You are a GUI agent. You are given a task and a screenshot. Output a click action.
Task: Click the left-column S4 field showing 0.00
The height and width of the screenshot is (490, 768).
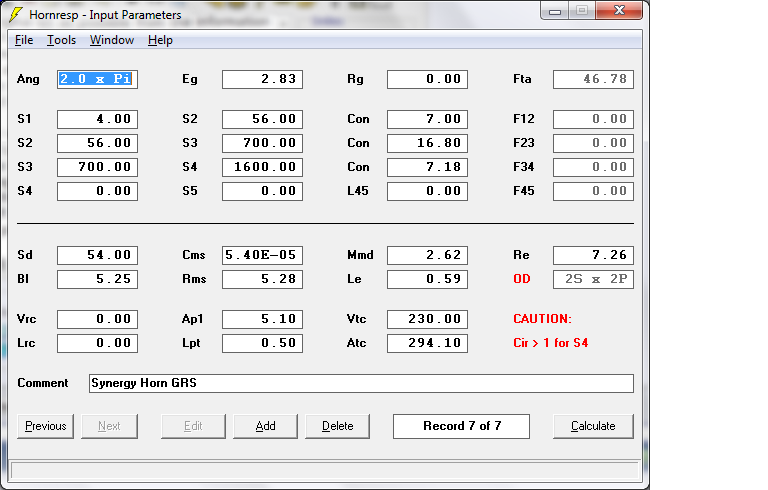click(97, 191)
